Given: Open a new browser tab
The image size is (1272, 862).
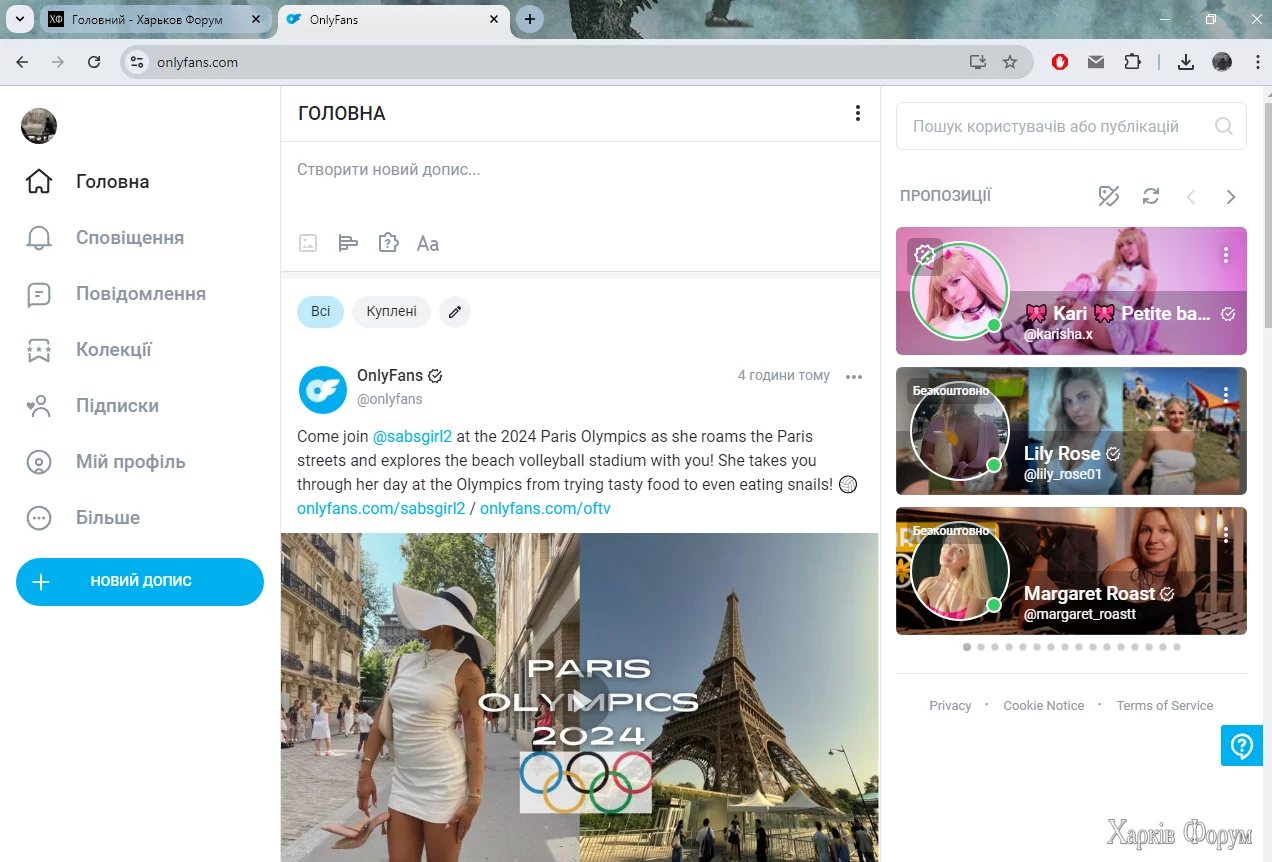Looking at the screenshot, I should [x=530, y=19].
